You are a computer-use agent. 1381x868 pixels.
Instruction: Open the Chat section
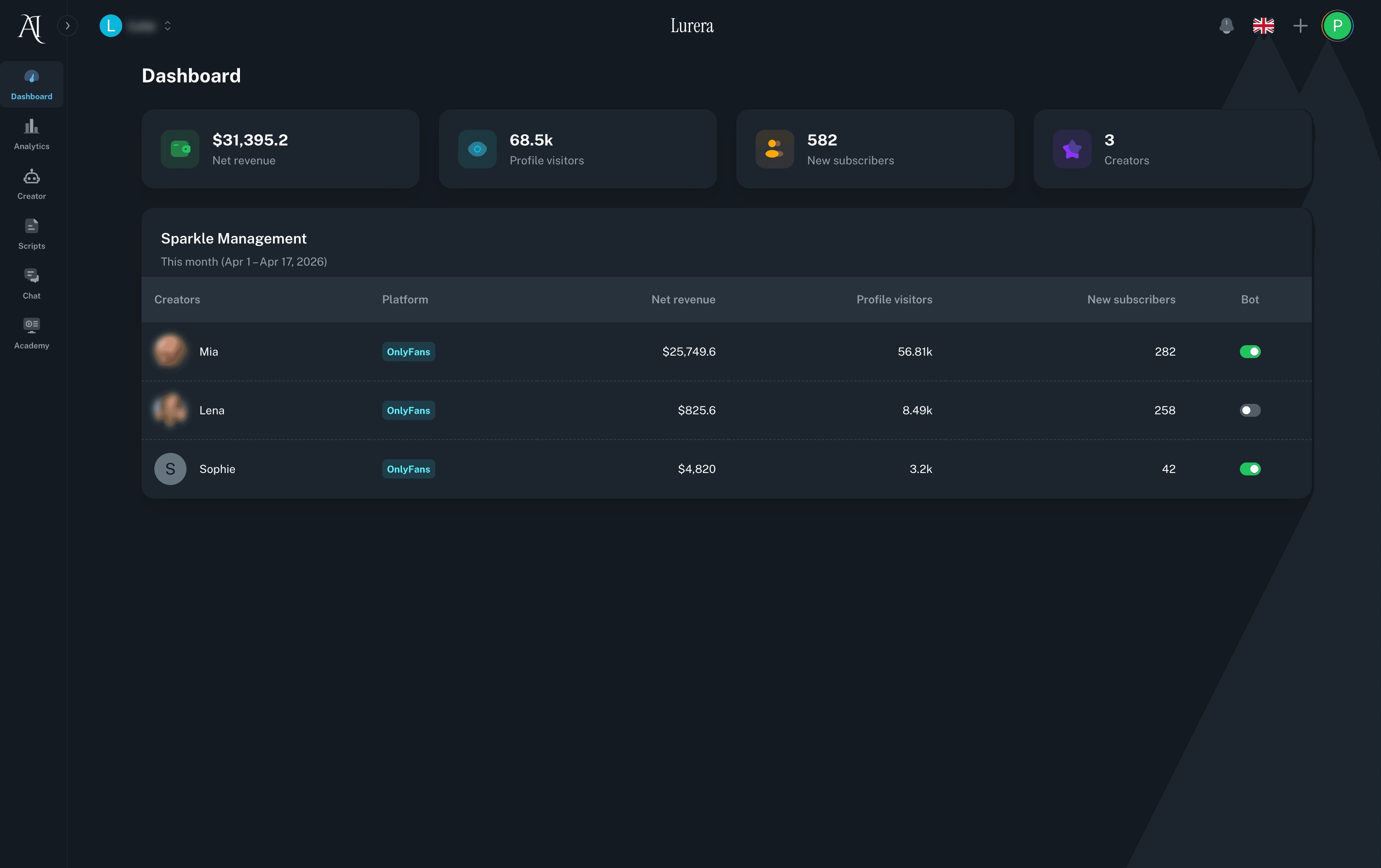(31, 283)
